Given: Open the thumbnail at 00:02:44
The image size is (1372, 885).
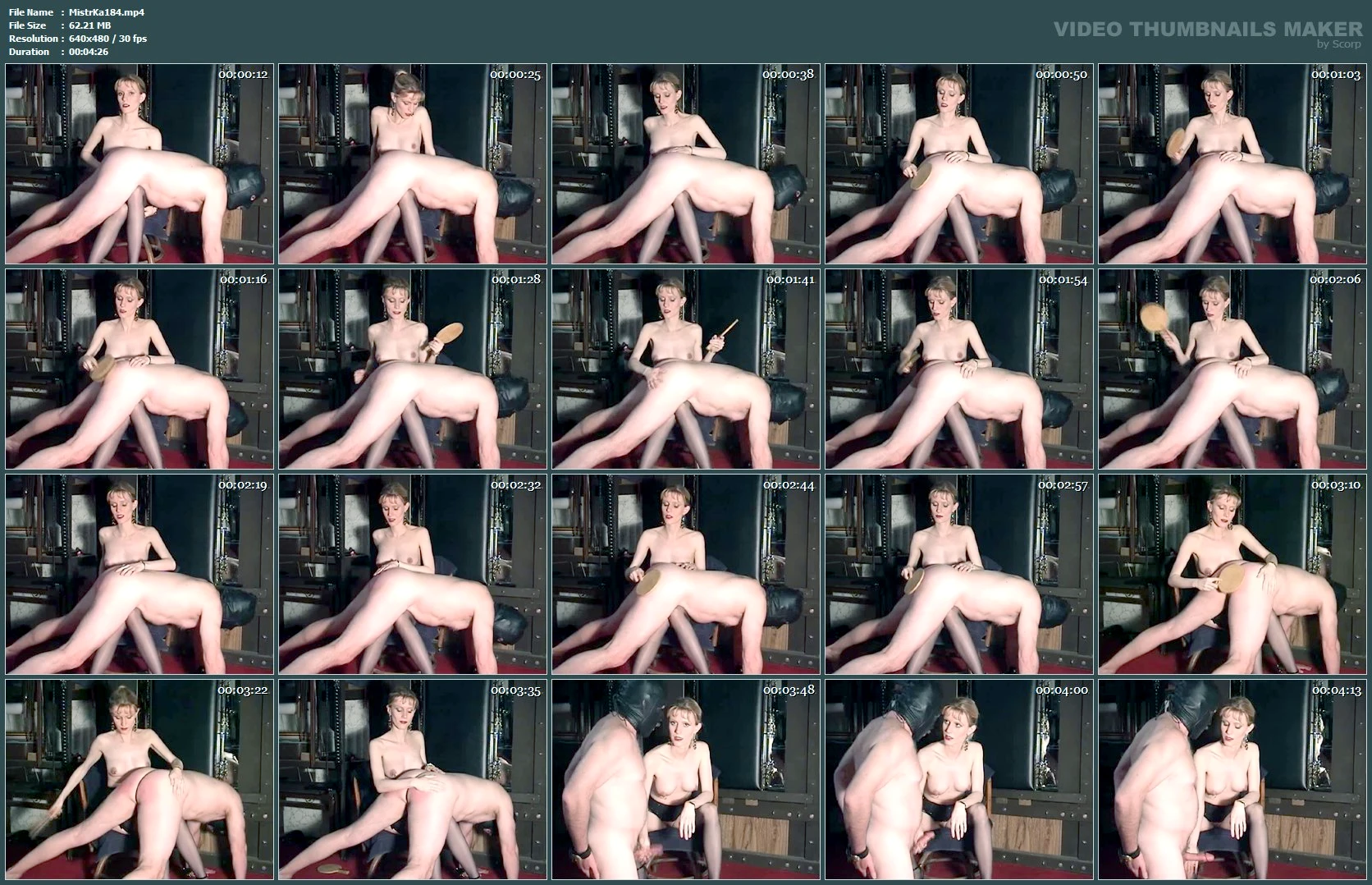Looking at the screenshot, I should tap(685, 575).
